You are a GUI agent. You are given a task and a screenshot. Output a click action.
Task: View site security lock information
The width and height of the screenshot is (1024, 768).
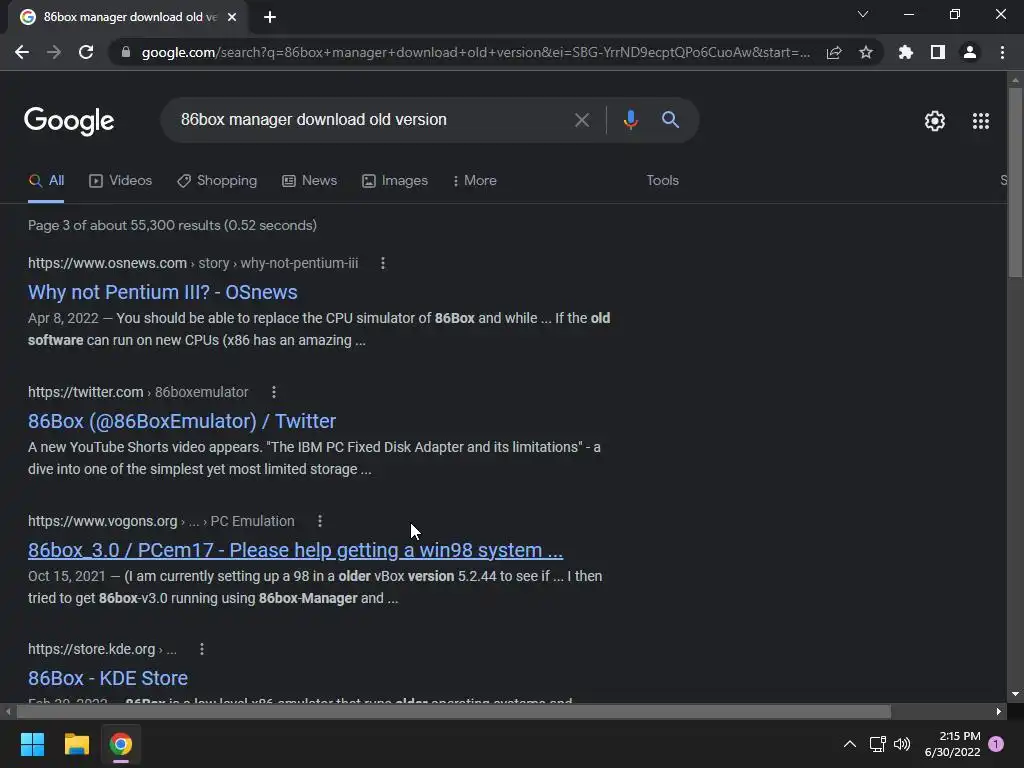126,52
